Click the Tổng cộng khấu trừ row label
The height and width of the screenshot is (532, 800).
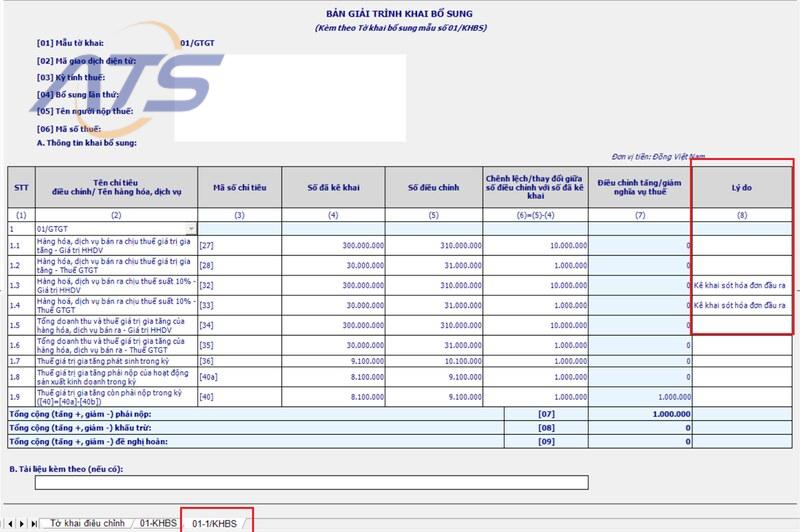click(x=80, y=428)
